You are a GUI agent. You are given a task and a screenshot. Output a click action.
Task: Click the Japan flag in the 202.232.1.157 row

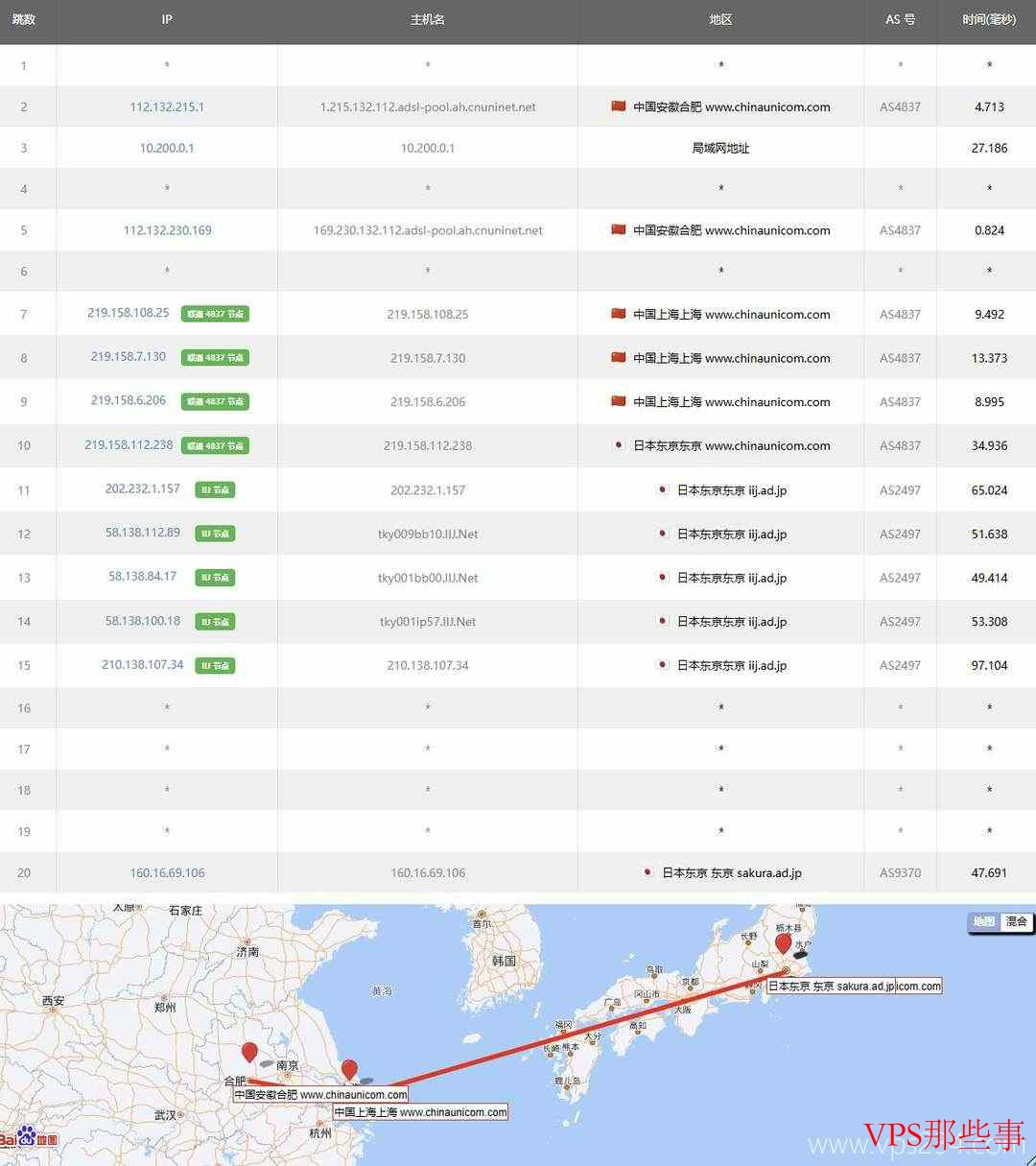click(x=662, y=489)
